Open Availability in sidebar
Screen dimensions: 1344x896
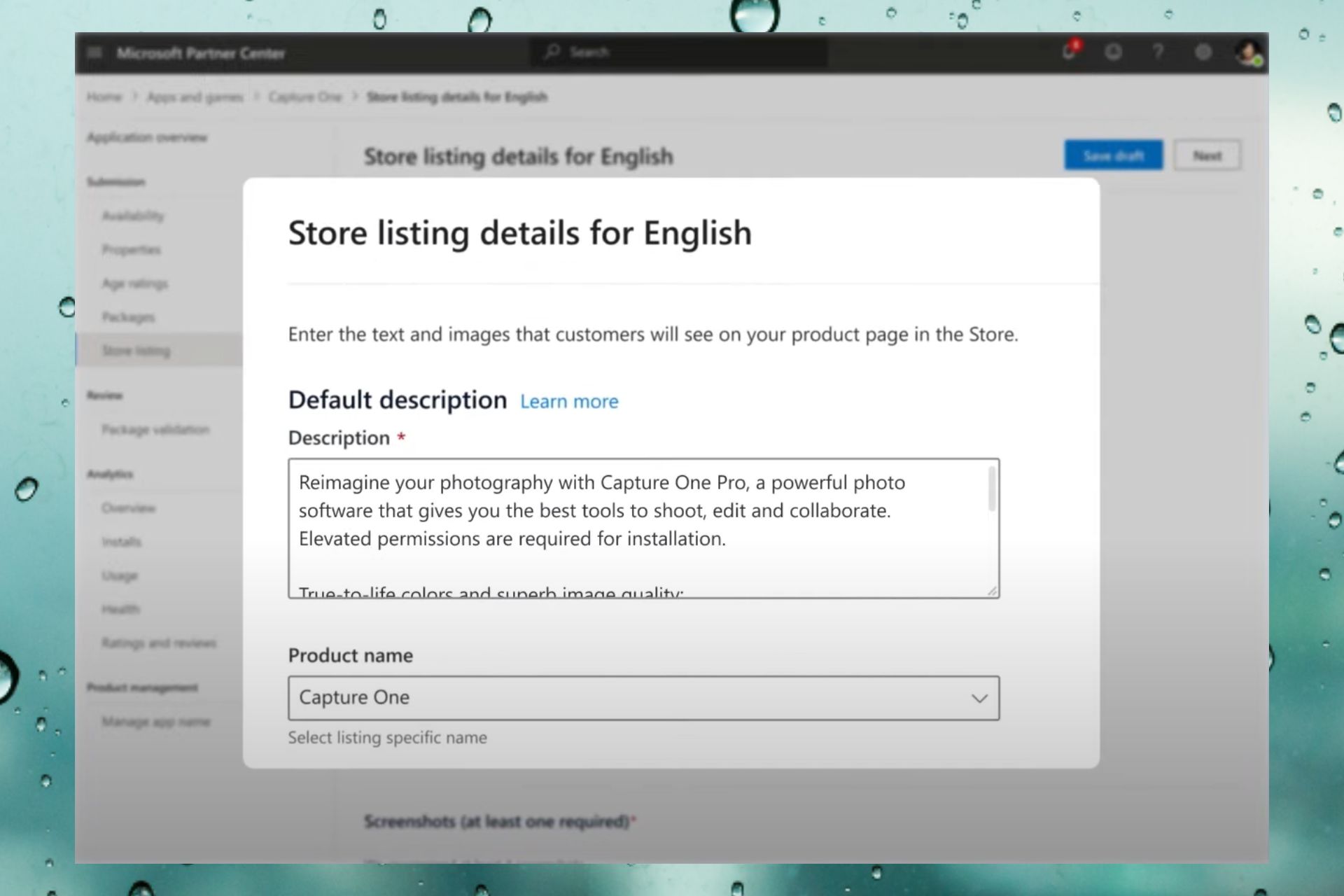click(133, 216)
